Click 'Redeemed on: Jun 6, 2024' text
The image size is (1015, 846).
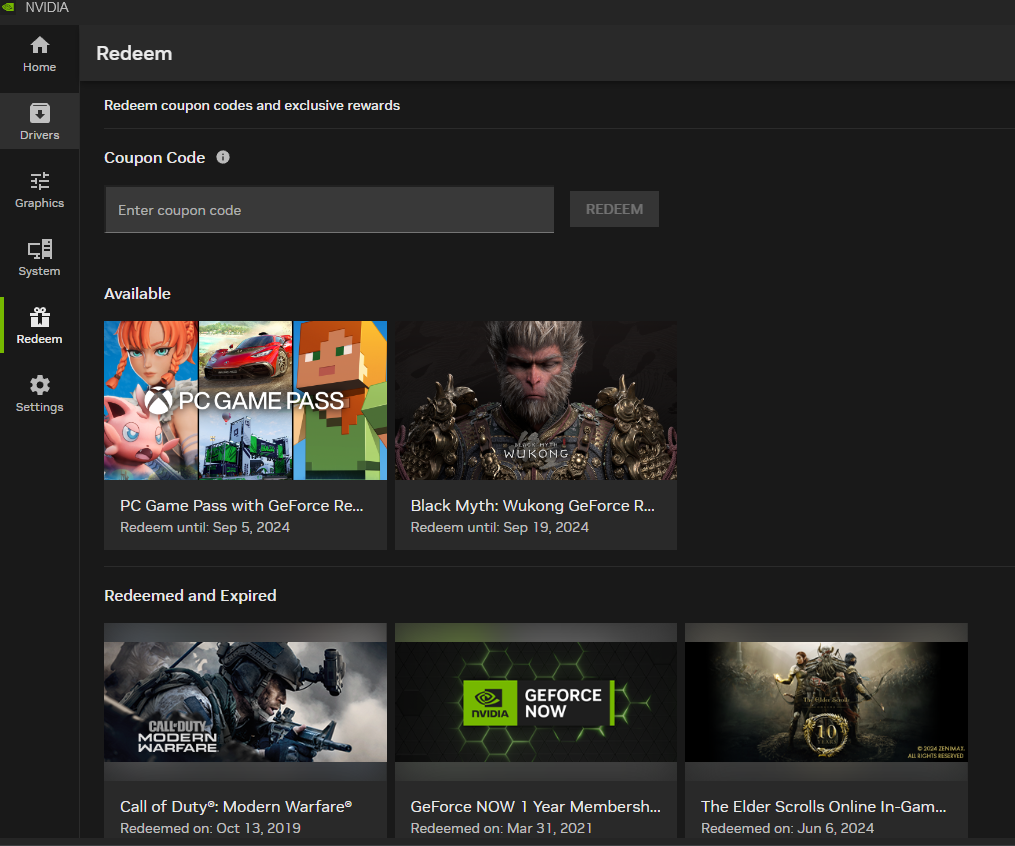click(787, 829)
